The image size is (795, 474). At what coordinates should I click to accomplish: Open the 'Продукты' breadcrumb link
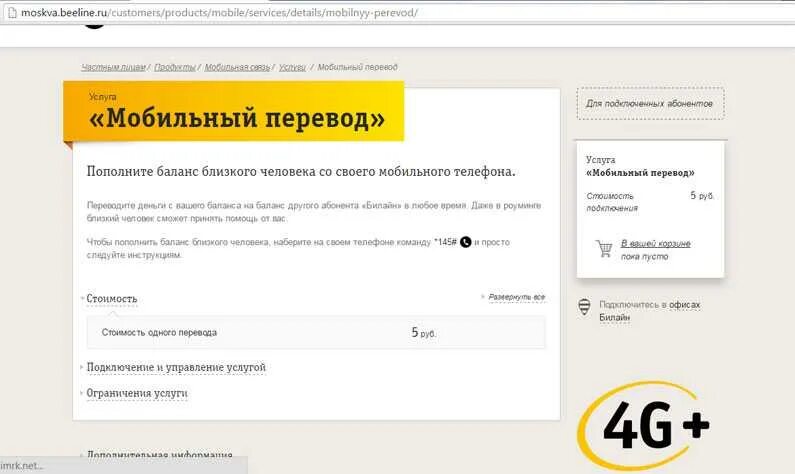coord(174,67)
